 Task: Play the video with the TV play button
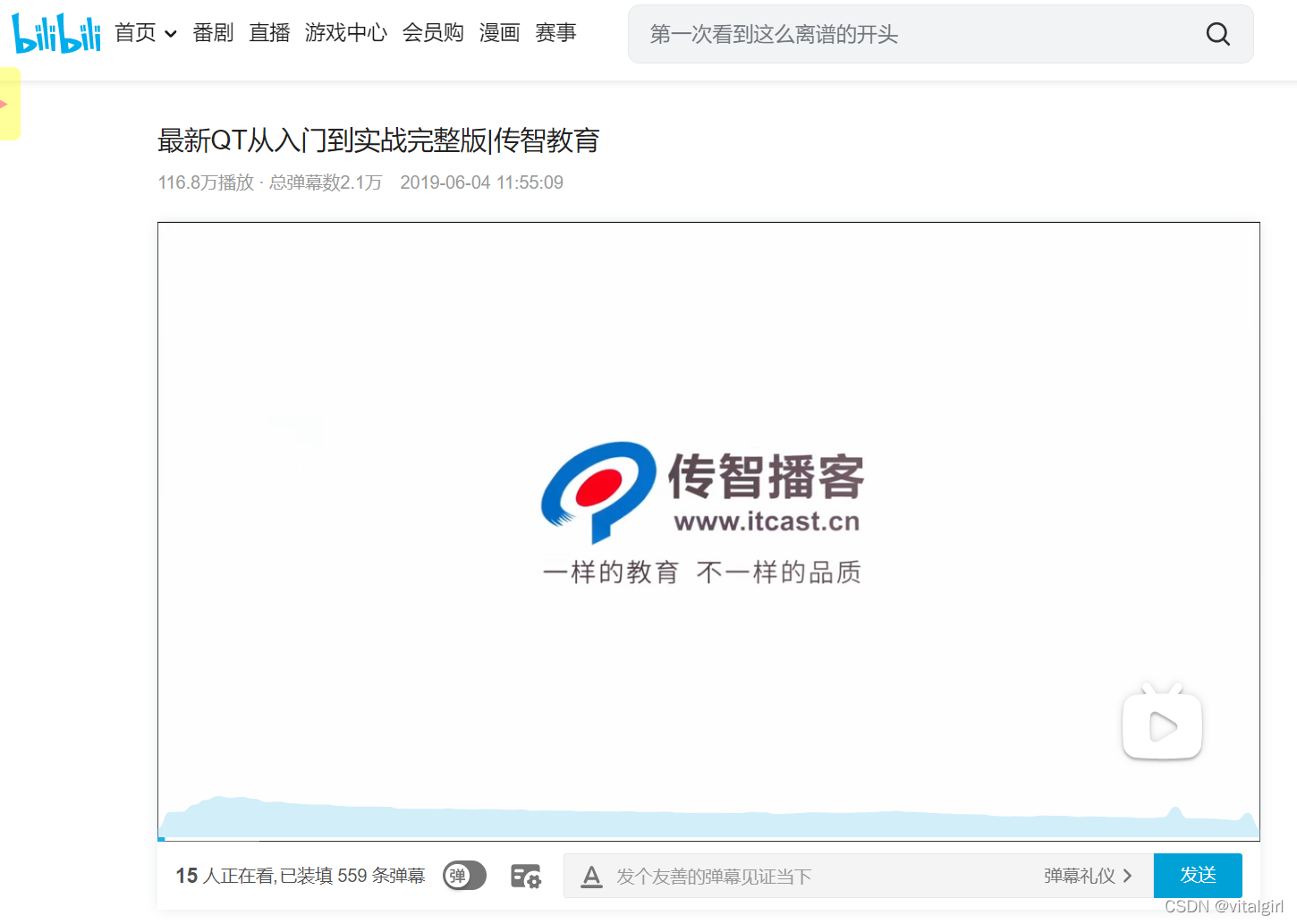point(1162,723)
